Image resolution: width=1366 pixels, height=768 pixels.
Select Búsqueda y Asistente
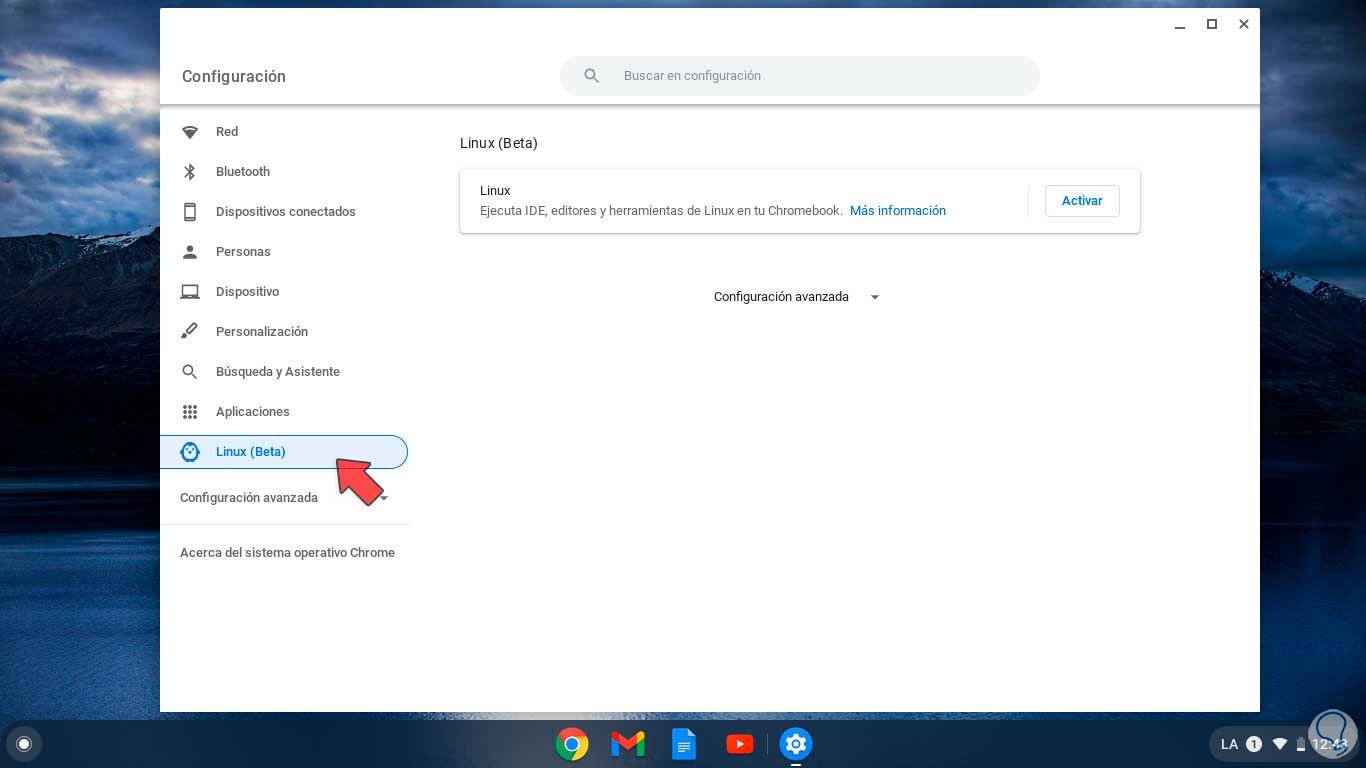click(x=284, y=372)
